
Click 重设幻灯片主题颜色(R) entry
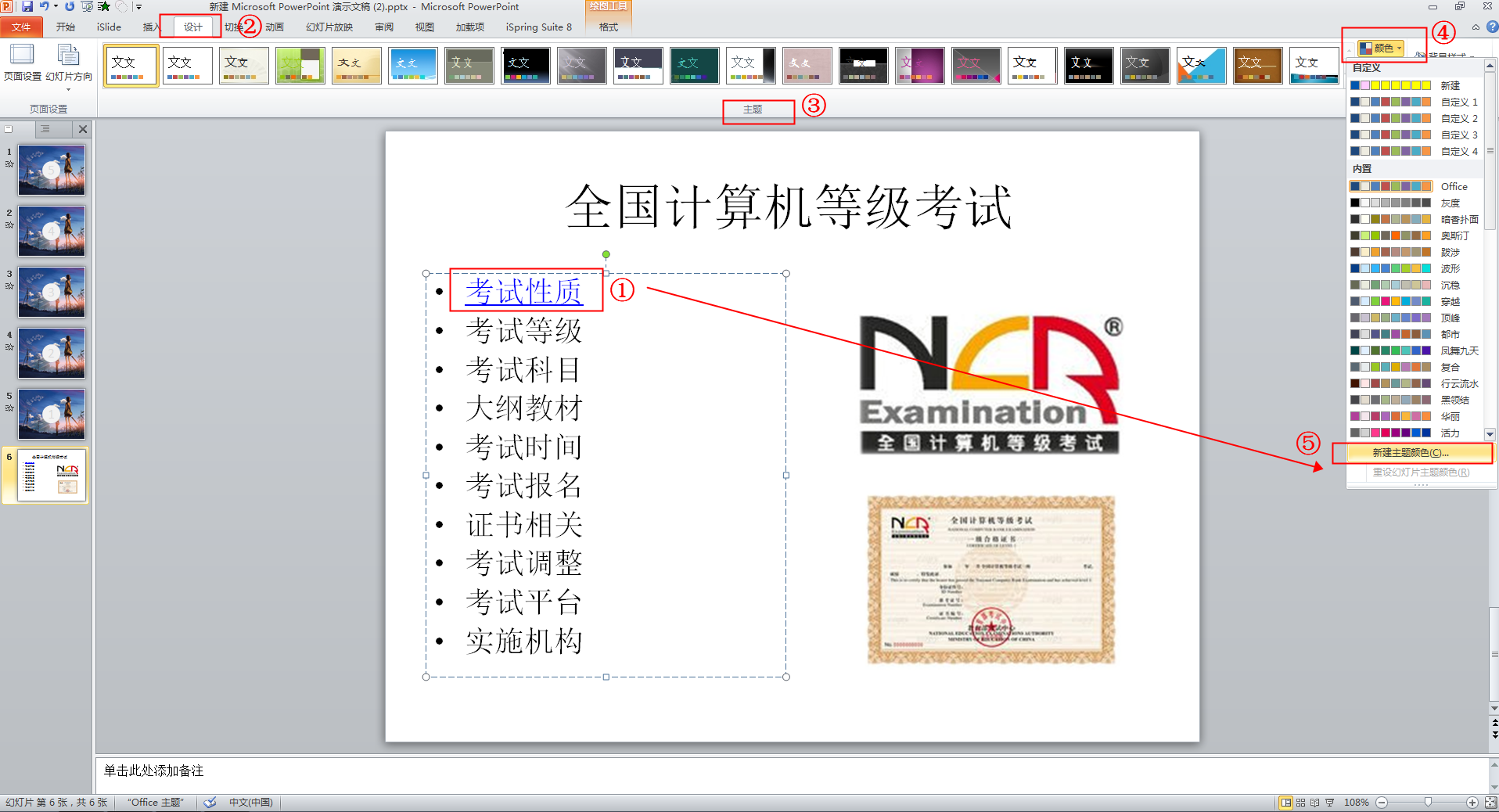tap(1421, 472)
